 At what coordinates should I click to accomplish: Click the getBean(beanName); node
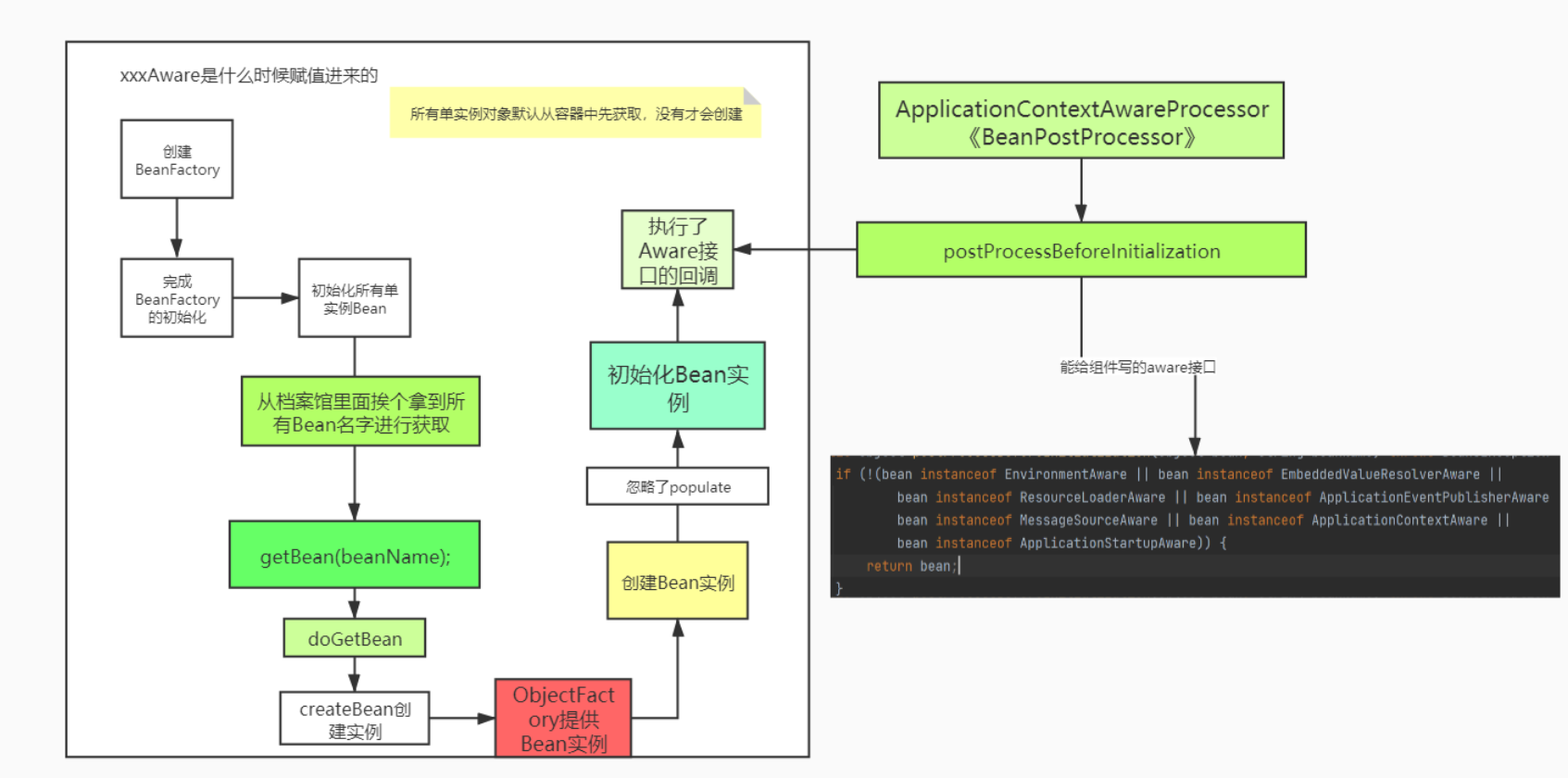coord(355,555)
